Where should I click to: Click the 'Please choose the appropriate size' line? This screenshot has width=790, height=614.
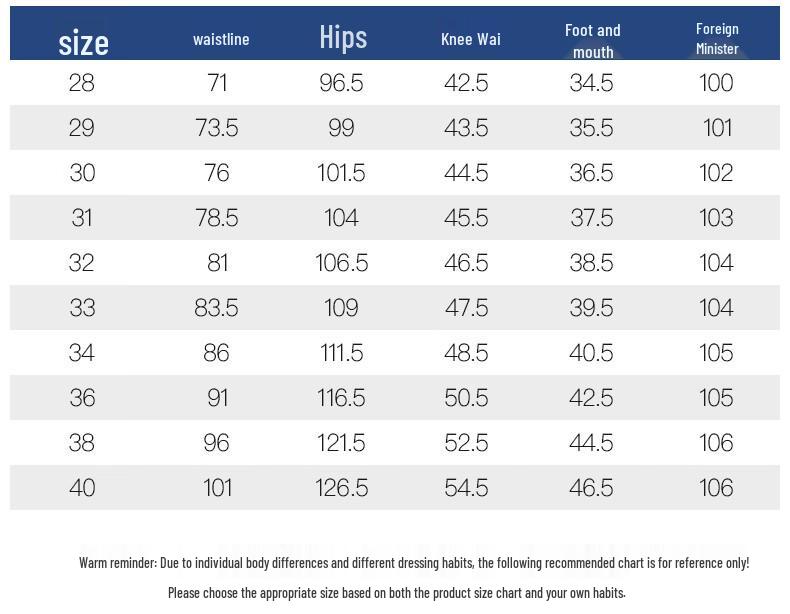tap(396, 593)
